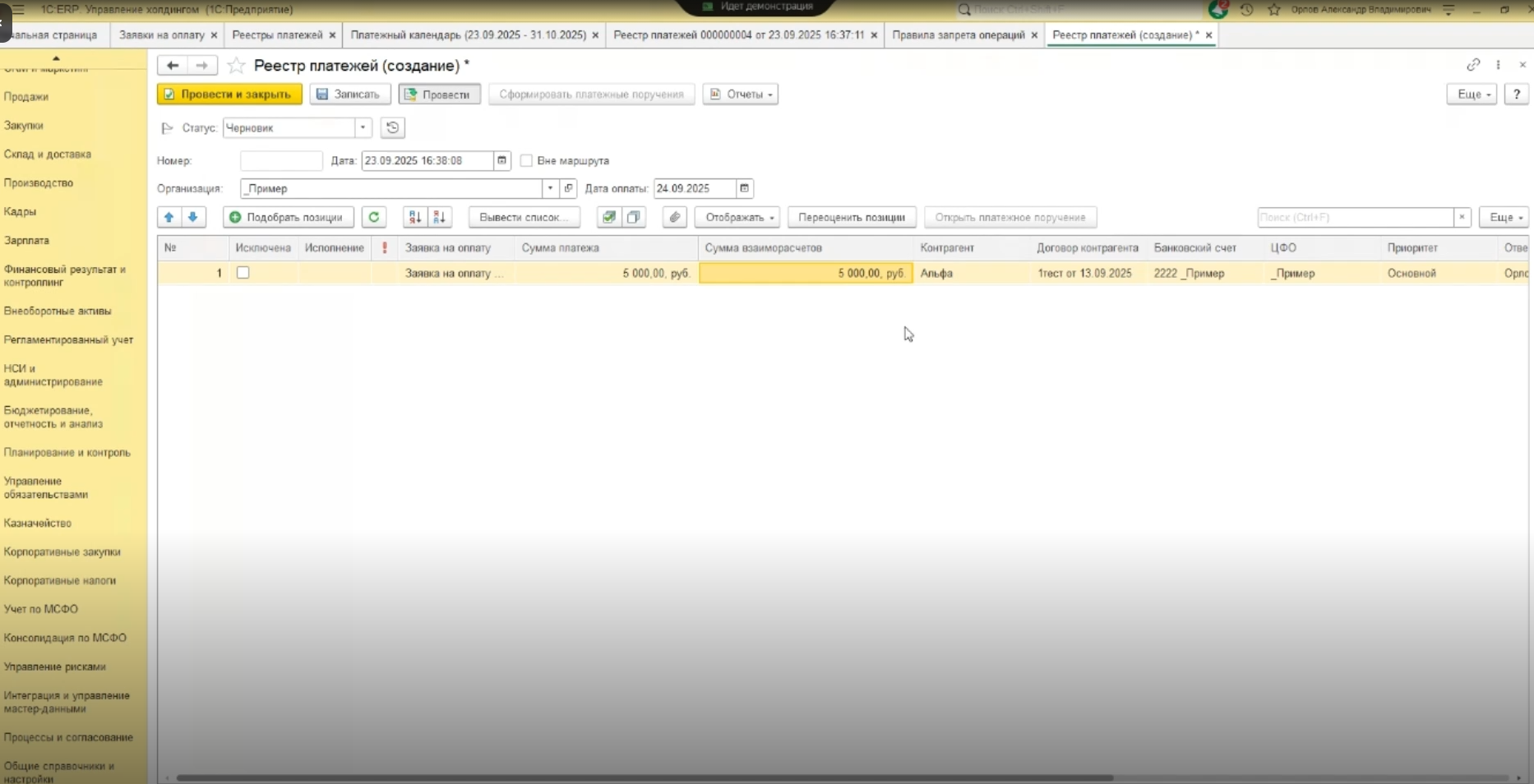Open the help question mark button
Screen dimensions: 1534x784
pyautogui.click(x=1517, y=95)
